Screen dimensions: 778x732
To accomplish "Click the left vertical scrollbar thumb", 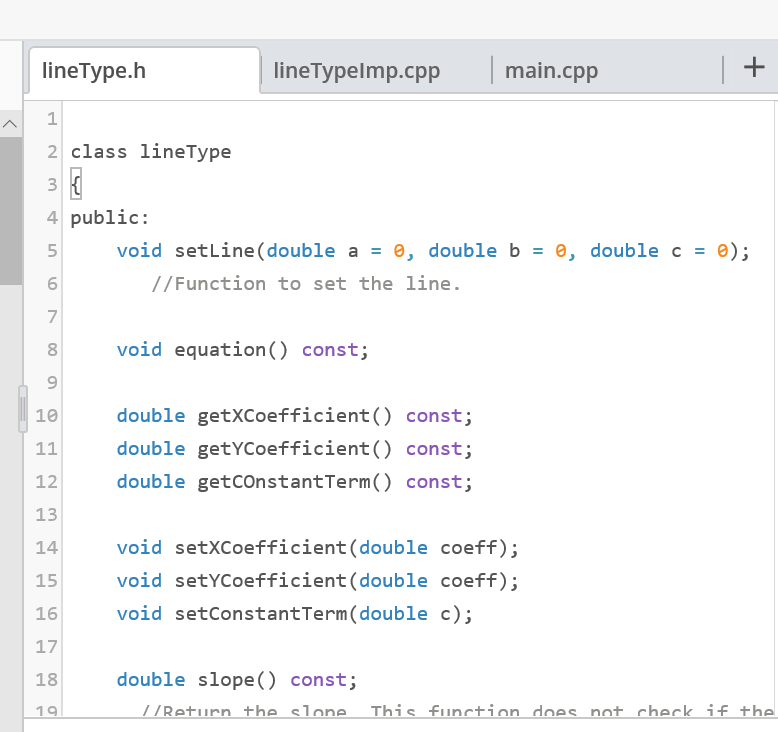I will 10,211.
